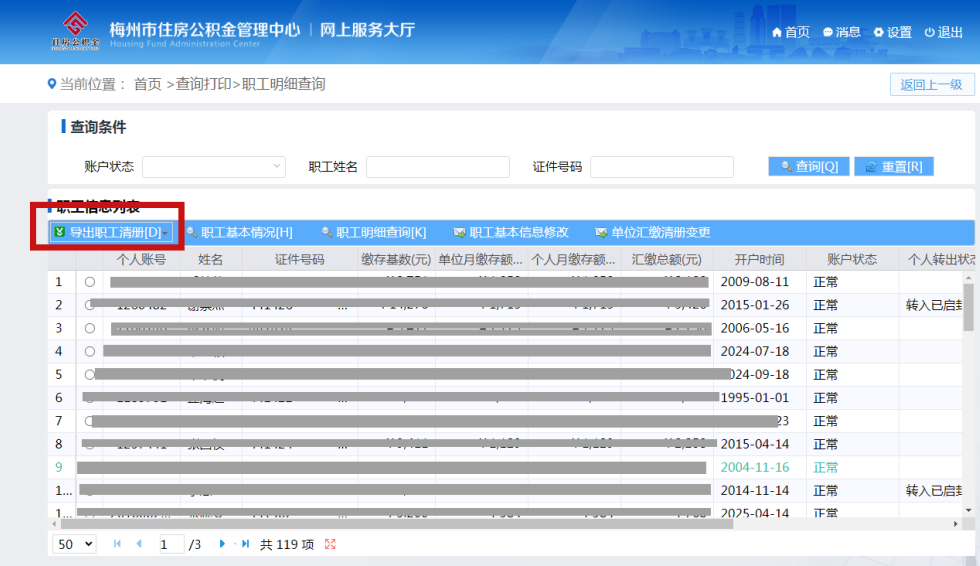Sort by 证件号码 column header
The image size is (980, 566).
coord(300,259)
